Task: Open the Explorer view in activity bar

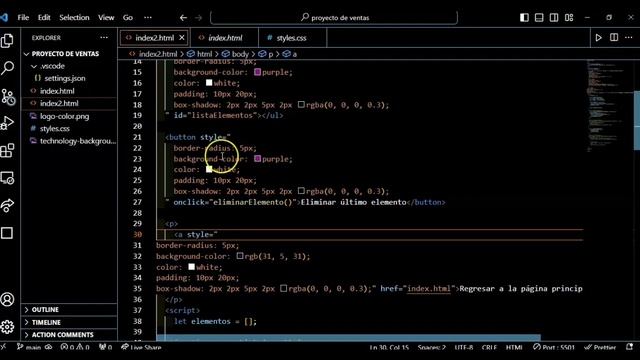Action: pyautogui.click(x=7, y=41)
